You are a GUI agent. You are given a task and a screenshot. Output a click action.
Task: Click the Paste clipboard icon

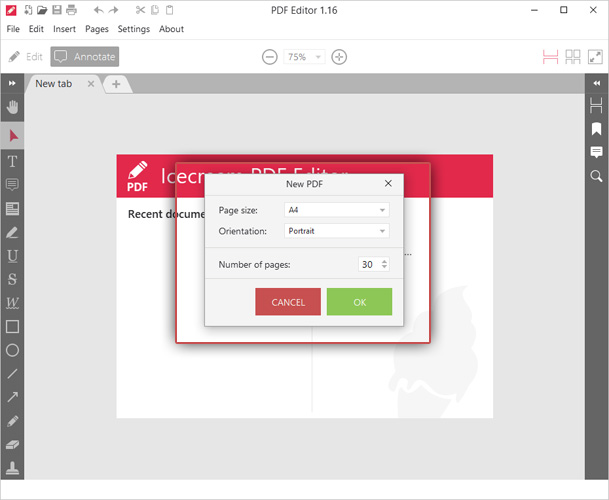[169, 10]
